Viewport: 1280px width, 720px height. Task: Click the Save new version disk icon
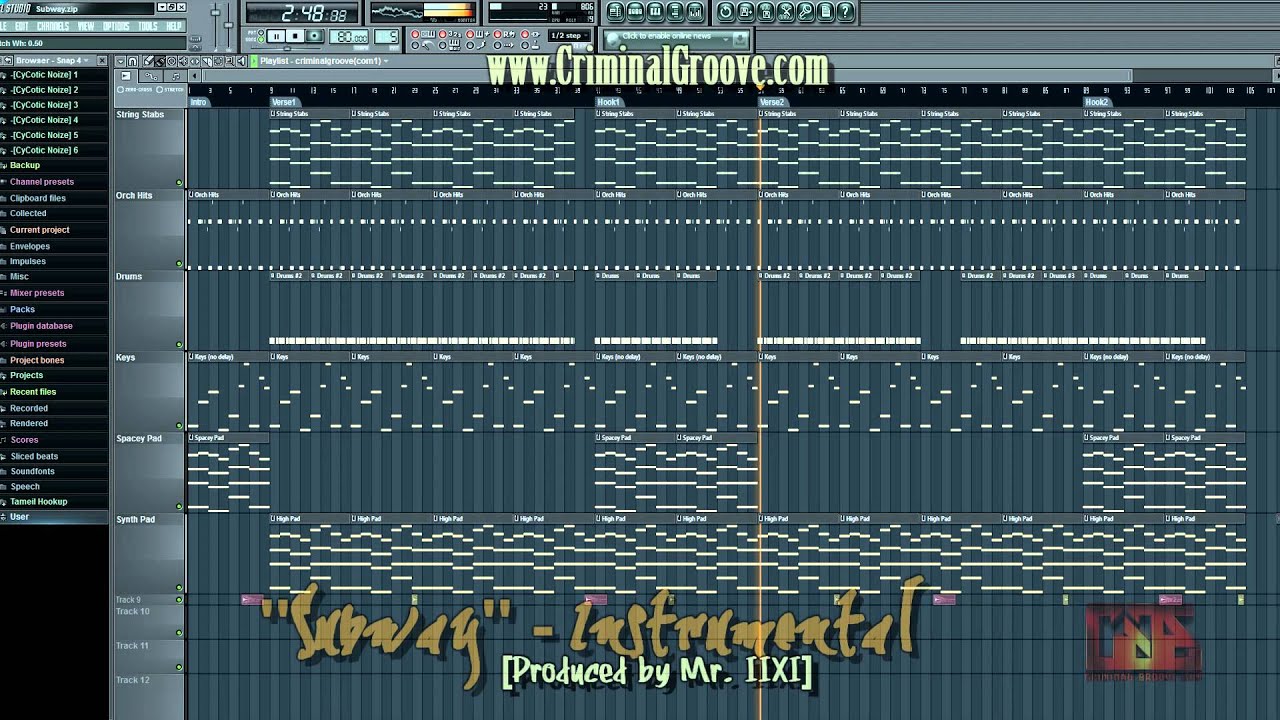point(745,12)
